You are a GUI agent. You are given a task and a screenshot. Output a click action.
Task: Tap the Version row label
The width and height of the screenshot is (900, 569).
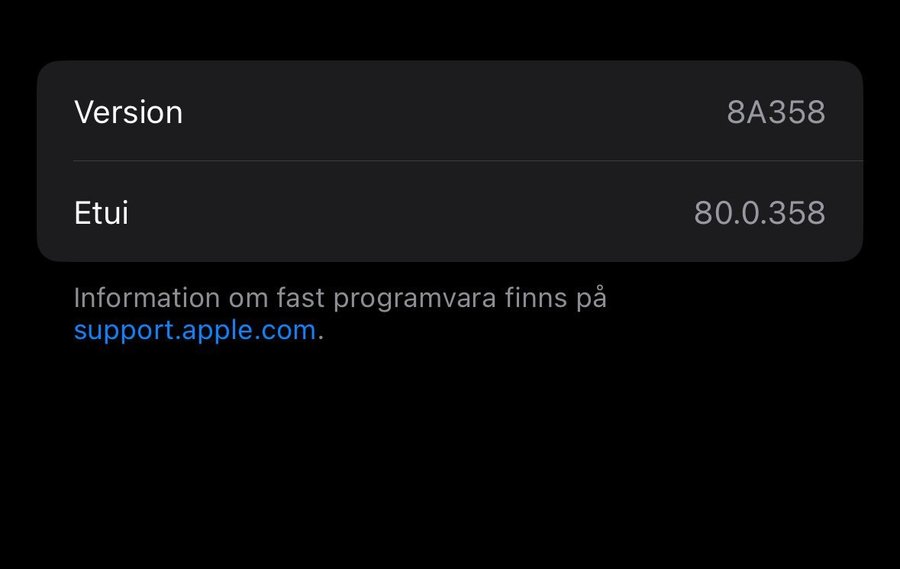pos(129,112)
